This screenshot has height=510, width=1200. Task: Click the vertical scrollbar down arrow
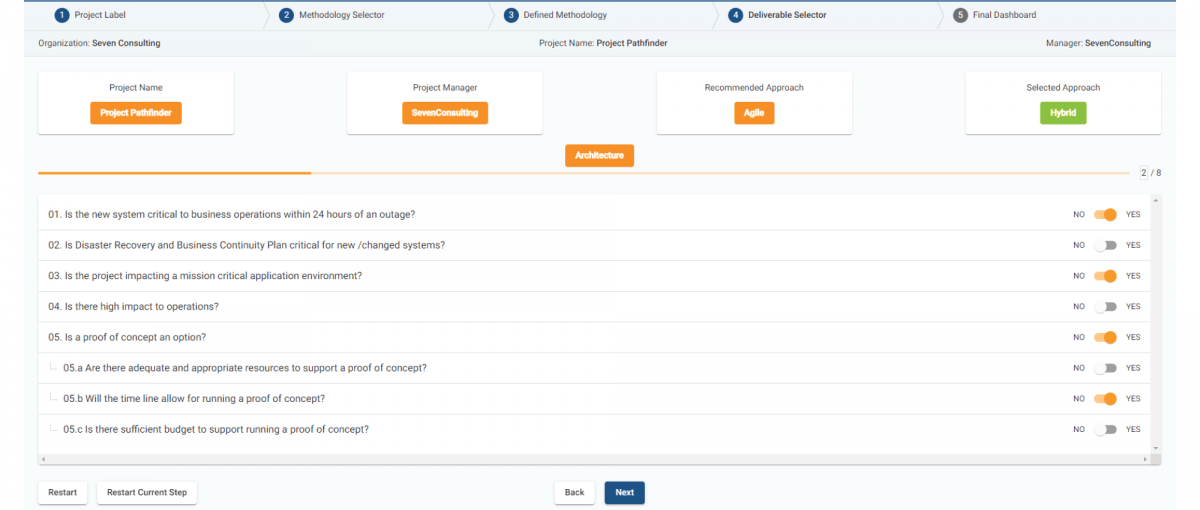coord(1156,448)
